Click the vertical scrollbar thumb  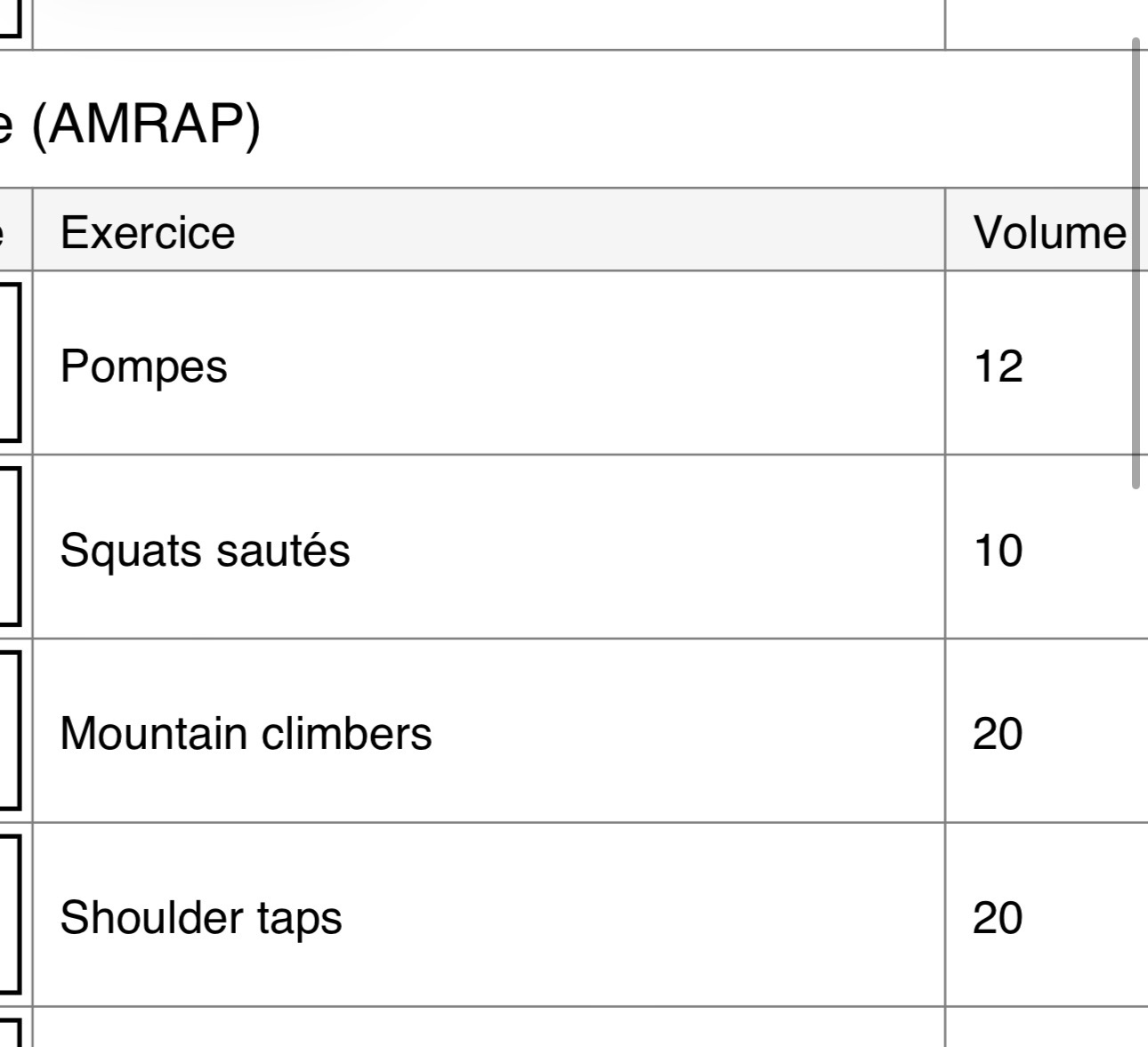(x=1136, y=262)
